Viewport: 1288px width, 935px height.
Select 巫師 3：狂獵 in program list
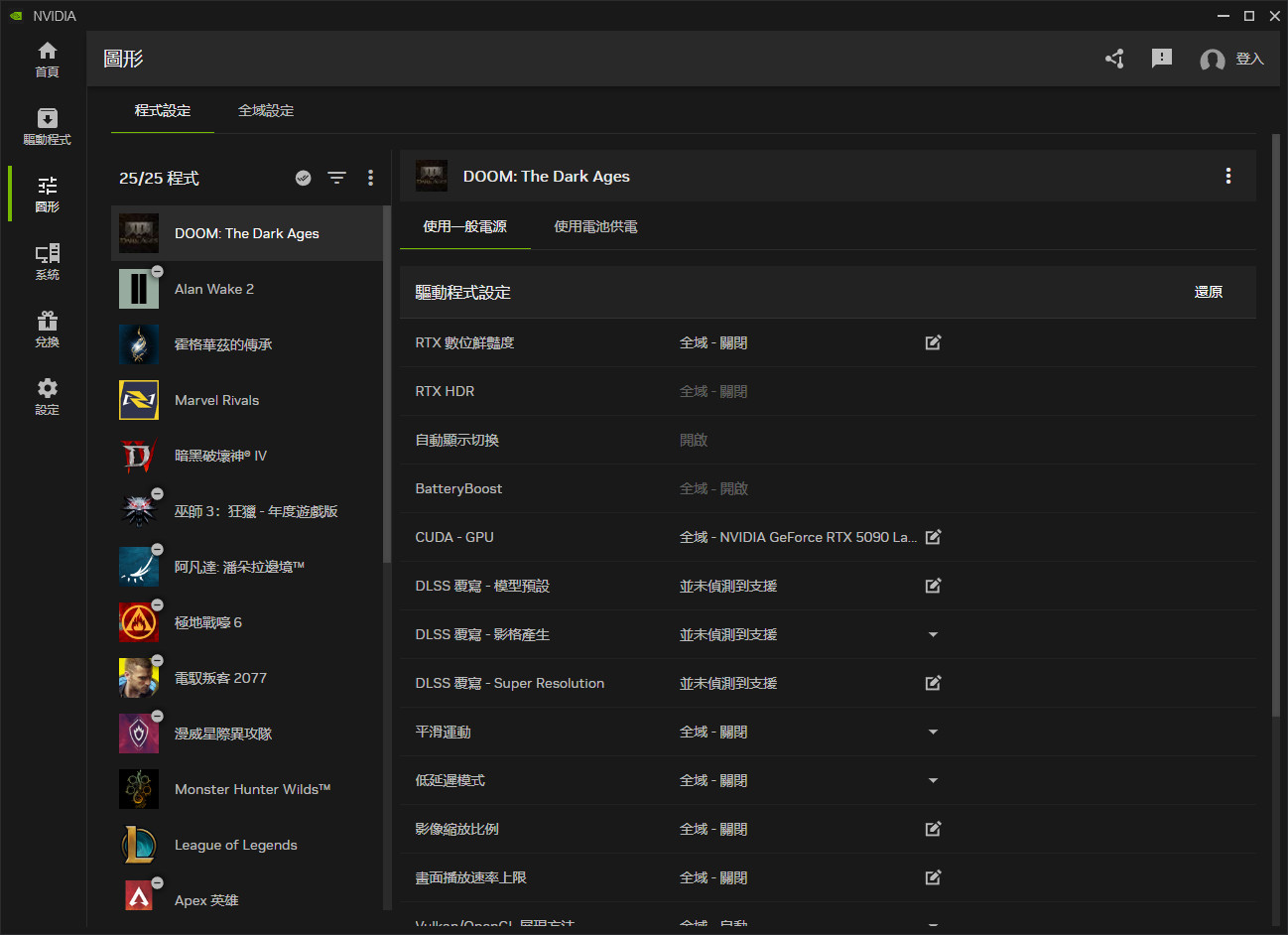[x=246, y=511]
